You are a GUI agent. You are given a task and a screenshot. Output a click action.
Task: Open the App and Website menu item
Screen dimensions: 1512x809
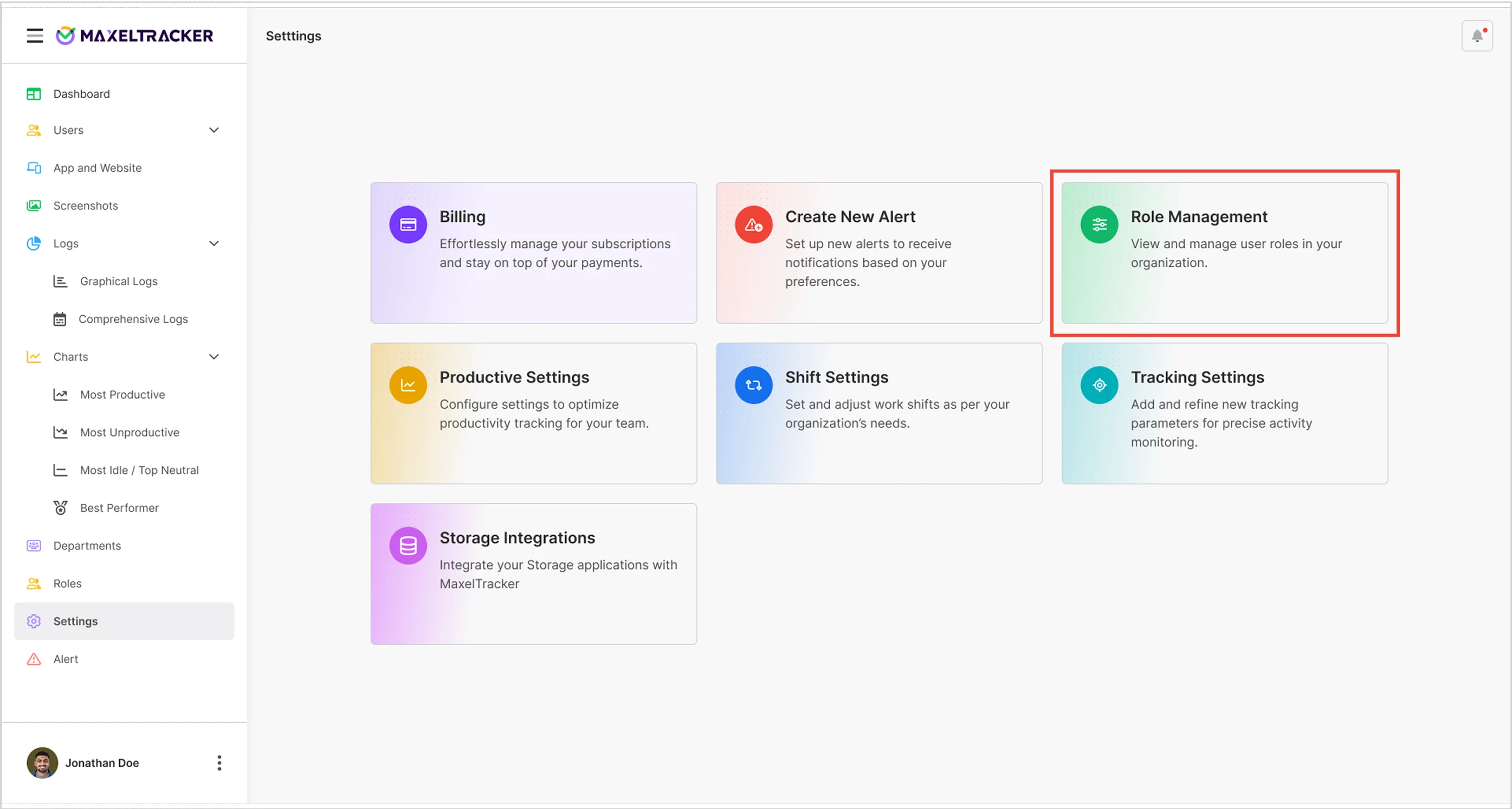(124, 168)
